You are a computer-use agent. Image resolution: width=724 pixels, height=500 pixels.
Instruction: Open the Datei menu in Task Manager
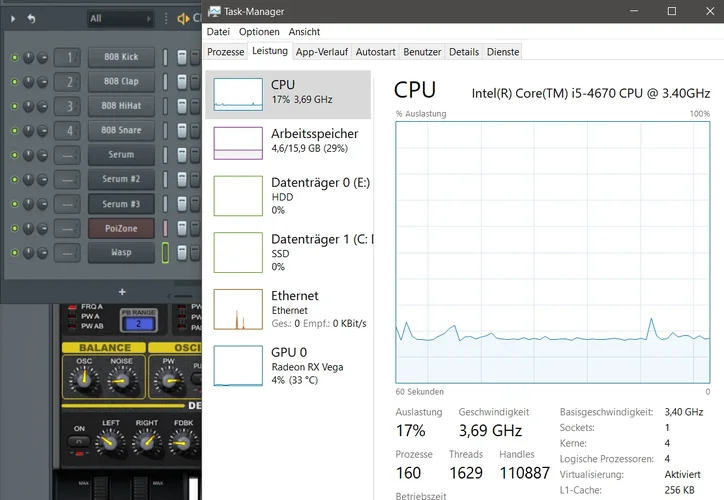(x=218, y=32)
